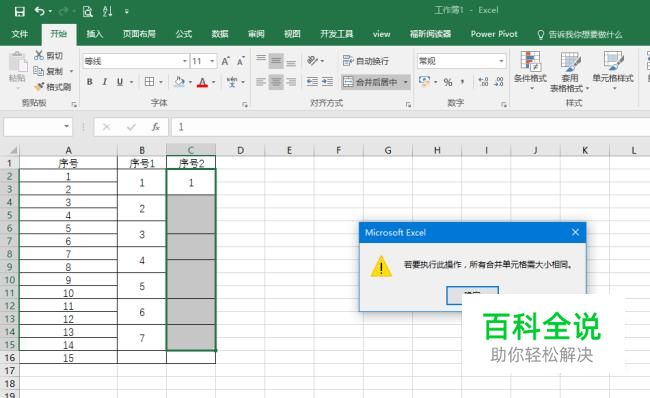
Task: Select middle vertical alignment
Action: coord(276,61)
